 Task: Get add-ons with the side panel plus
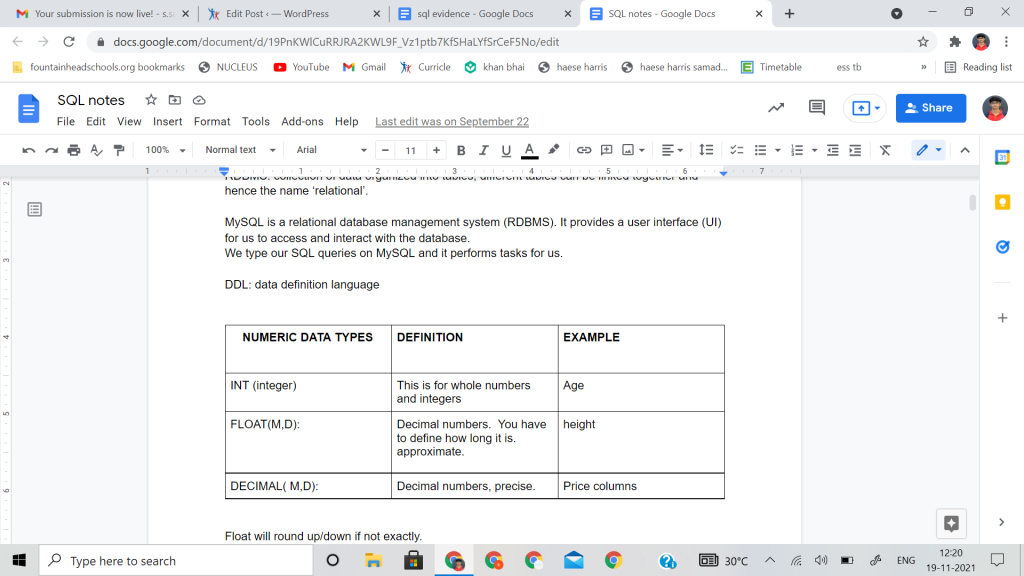pos(1002,318)
